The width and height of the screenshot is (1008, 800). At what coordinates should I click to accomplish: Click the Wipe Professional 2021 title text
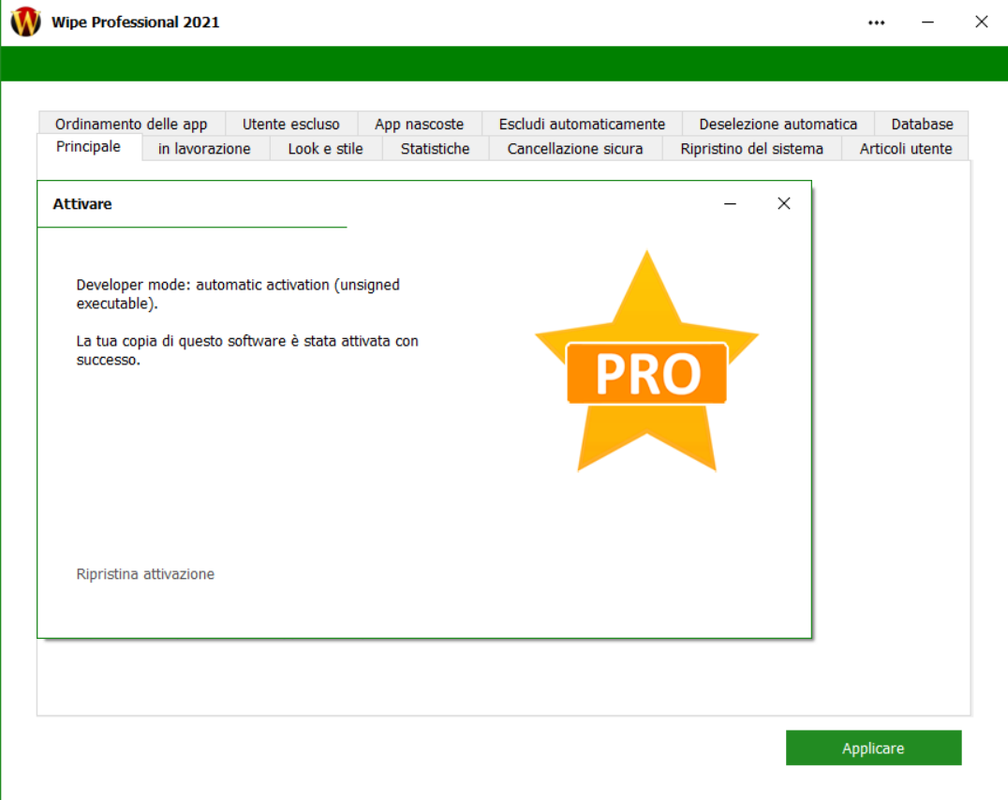click(x=136, y=22)
